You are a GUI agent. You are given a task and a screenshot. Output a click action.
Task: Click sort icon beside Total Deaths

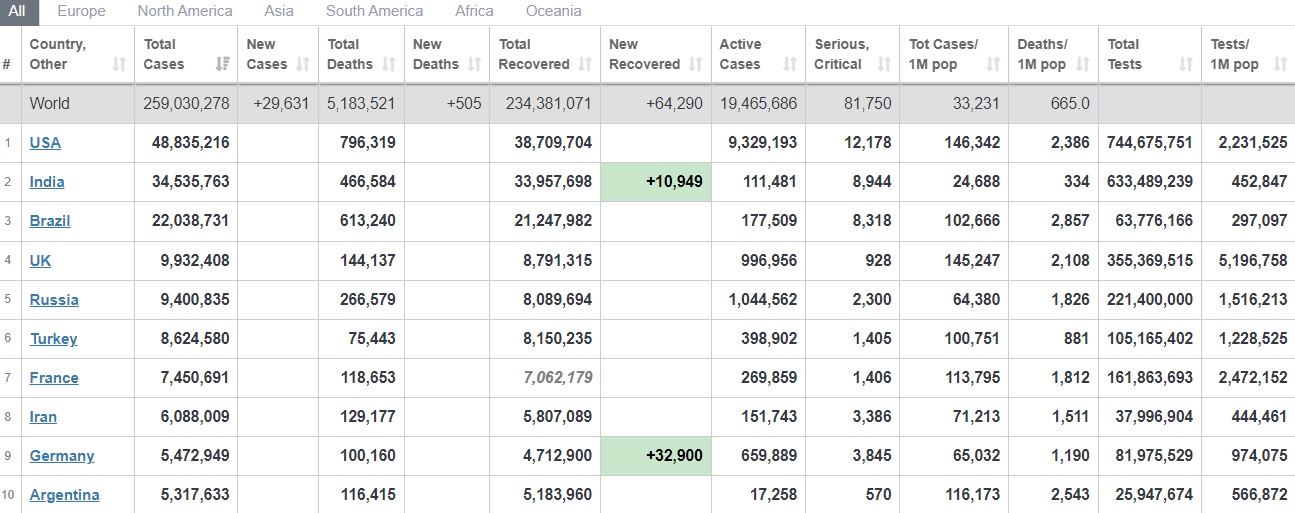389,65
